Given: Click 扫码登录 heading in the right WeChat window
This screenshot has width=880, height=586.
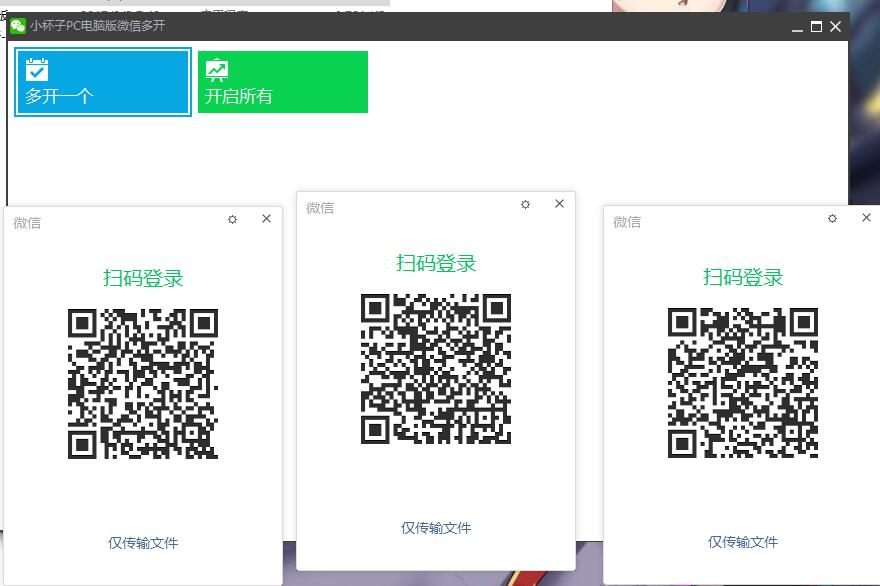Looking at the screenshot, I should [x=743, y=277].
